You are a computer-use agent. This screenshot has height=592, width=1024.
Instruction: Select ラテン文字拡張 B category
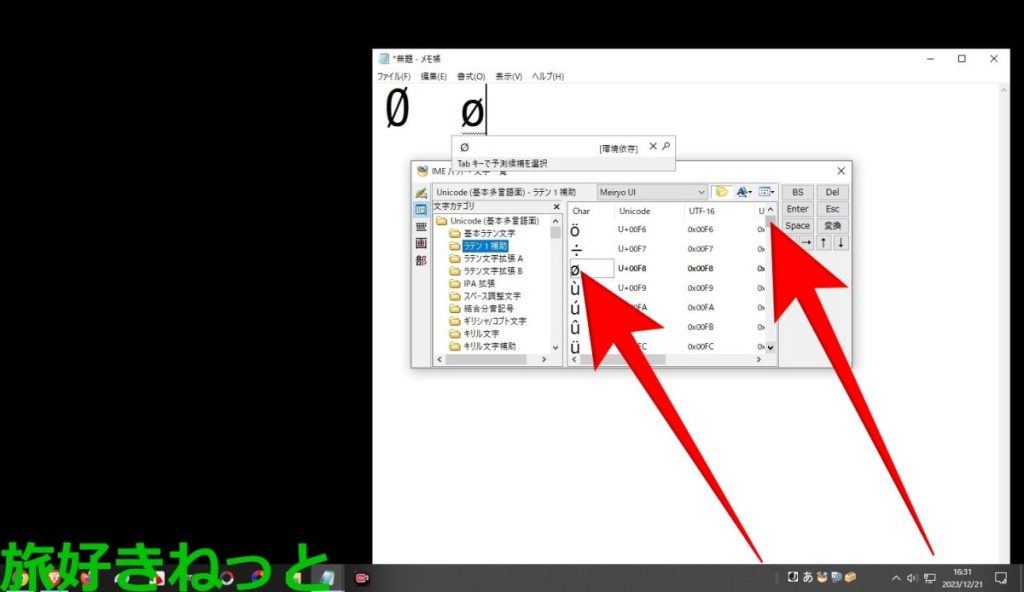click(493, 271)
